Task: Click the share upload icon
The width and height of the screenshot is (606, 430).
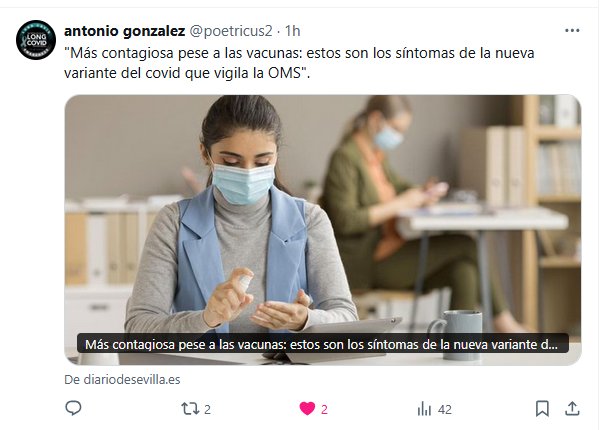Action: click(x=572, y=409)
